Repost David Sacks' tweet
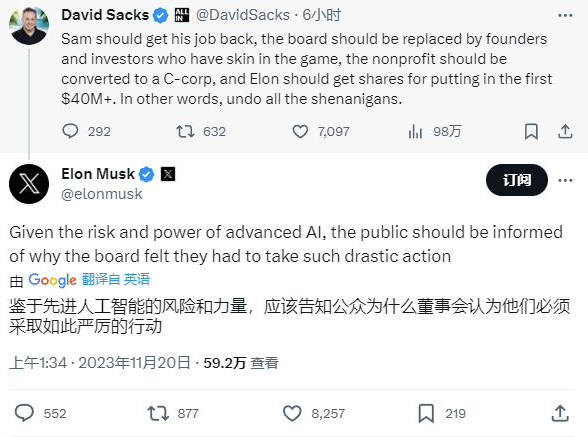The image size is (588, 437). click(x=185, y=131)
